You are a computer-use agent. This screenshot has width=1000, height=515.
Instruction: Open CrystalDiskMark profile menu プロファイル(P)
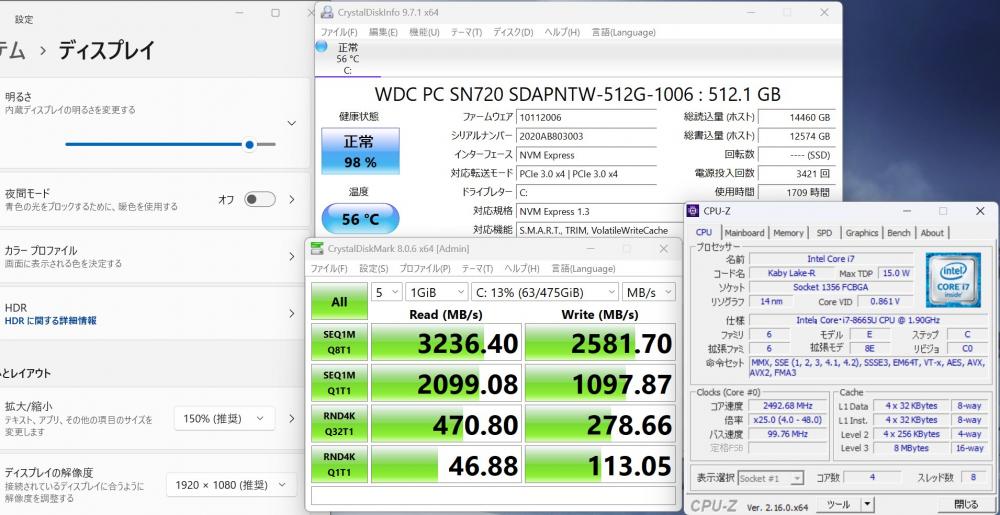[425, 268]
